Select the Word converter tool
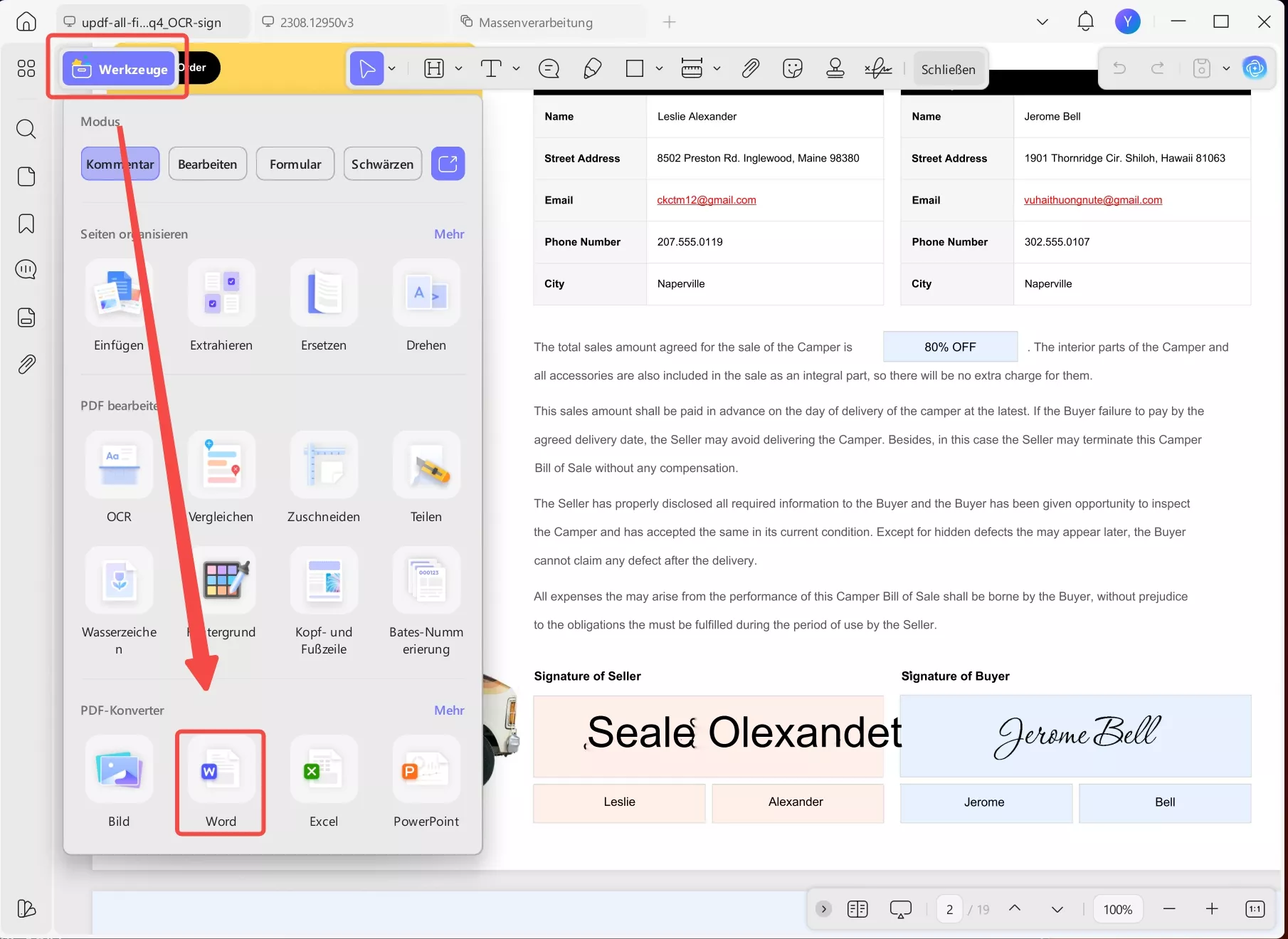 coord(221,781)
